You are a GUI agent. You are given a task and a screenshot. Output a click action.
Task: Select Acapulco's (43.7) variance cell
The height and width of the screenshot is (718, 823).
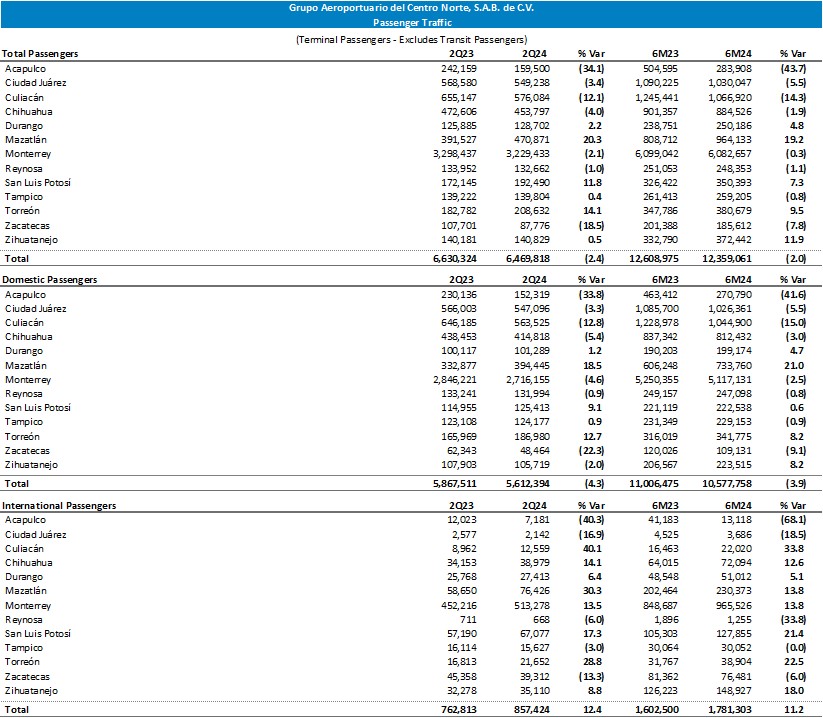click(x=797, y=68)
